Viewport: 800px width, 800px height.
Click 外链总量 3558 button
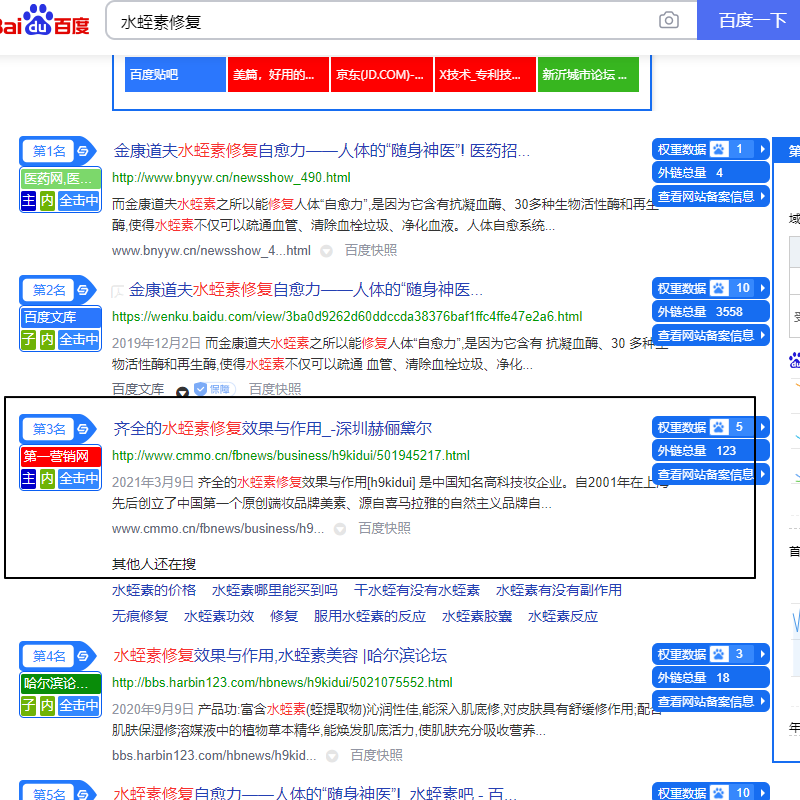click(x=711, y=312)
